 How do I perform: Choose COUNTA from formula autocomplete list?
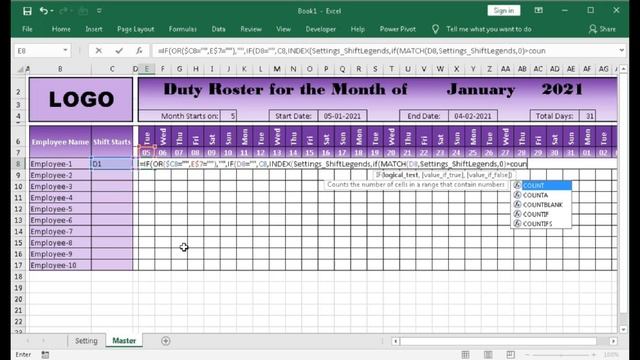[x=542, y=195]
